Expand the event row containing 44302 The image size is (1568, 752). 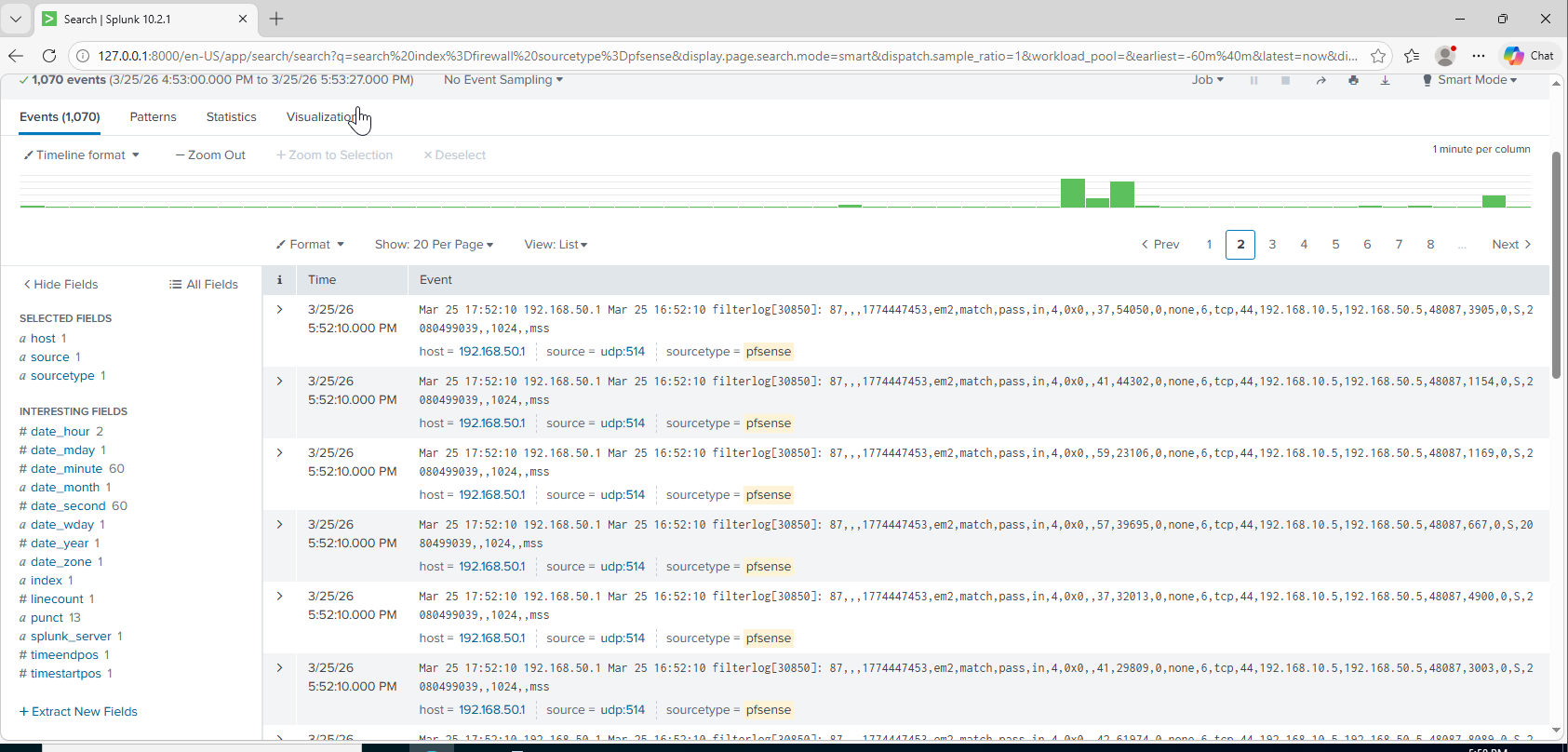[x=279, y=381]
